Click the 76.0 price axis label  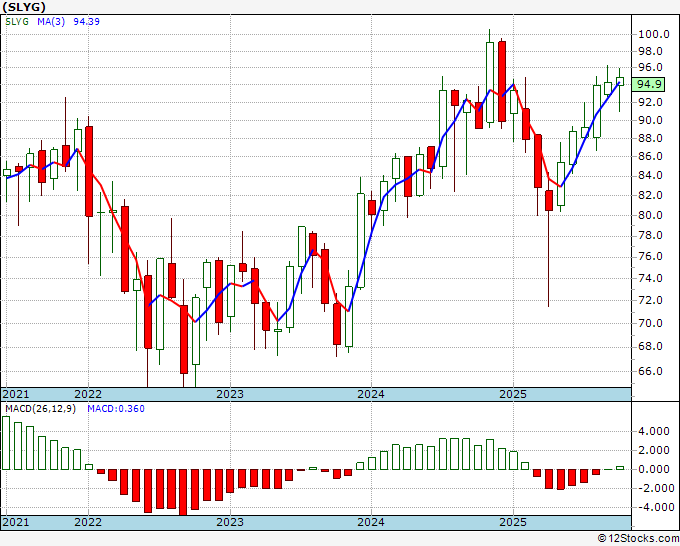click(650, 256)
